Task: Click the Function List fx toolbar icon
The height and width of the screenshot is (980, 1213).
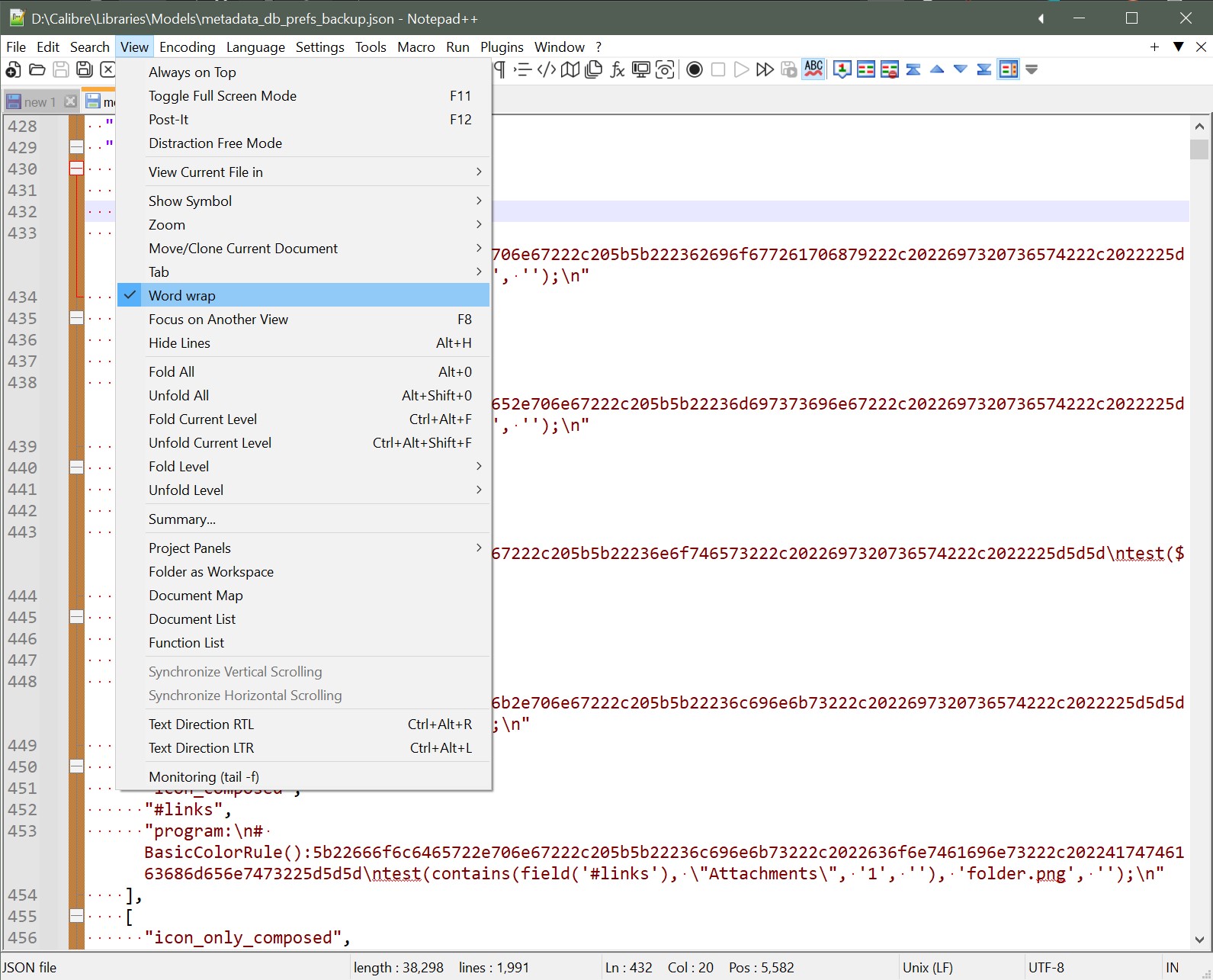Action: click(x=617, y=70)
